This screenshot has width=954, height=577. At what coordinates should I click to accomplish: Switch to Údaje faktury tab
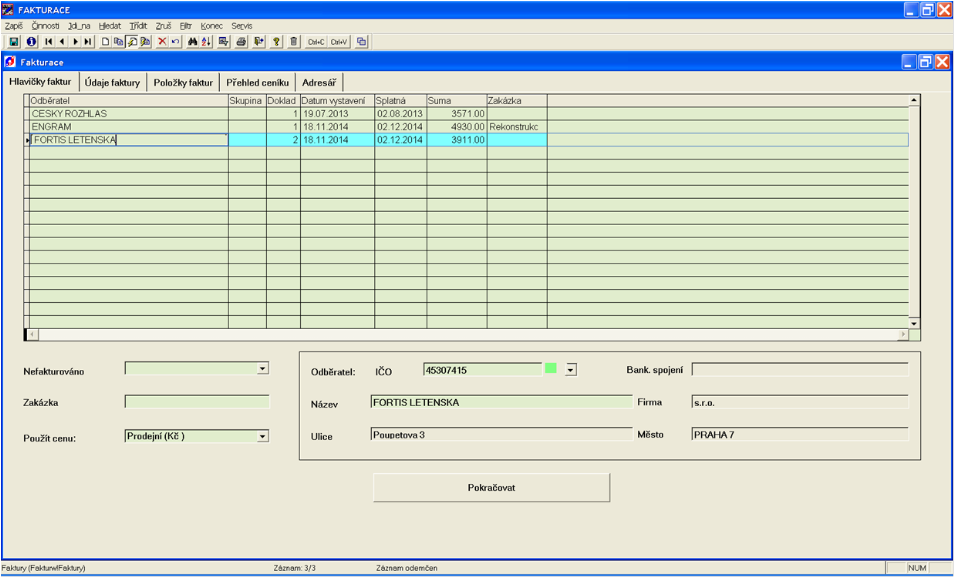click(x=113, y=83)
